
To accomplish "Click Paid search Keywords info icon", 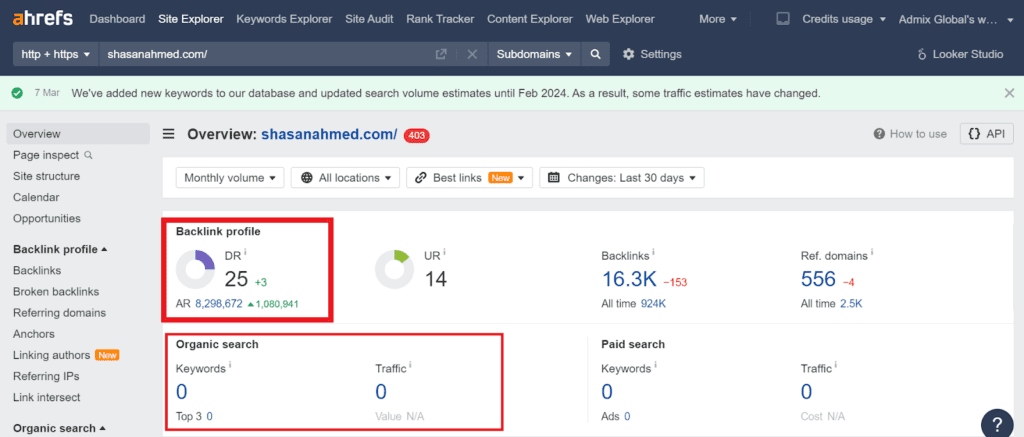I will tap(656, 365).
